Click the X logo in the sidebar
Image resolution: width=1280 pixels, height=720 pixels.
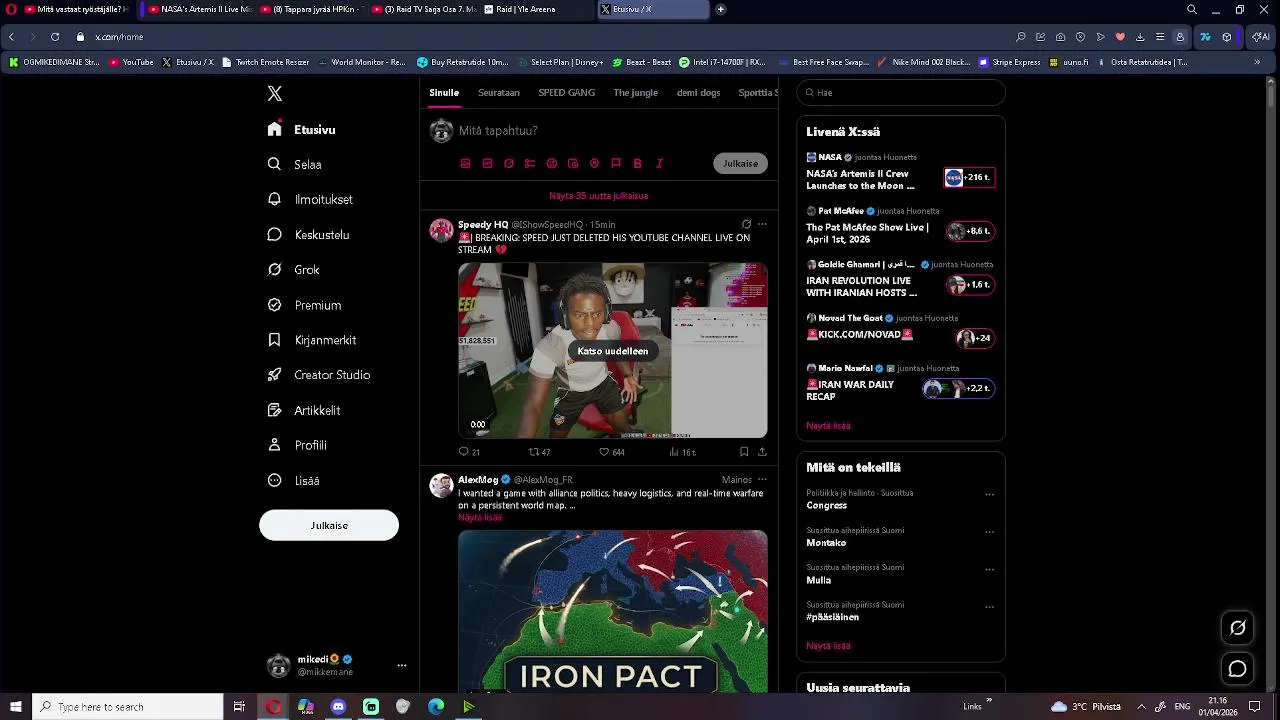[x=275, y=93]
